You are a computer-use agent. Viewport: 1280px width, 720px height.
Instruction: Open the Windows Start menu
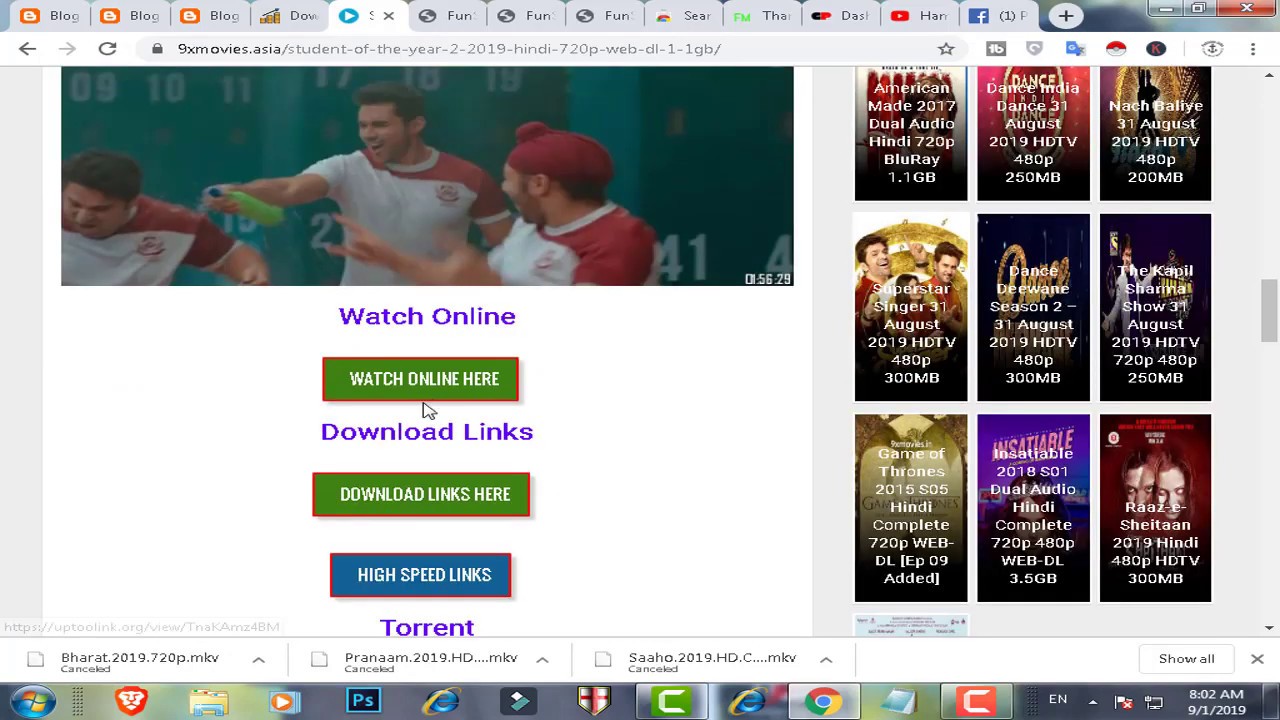pos(33,700)
